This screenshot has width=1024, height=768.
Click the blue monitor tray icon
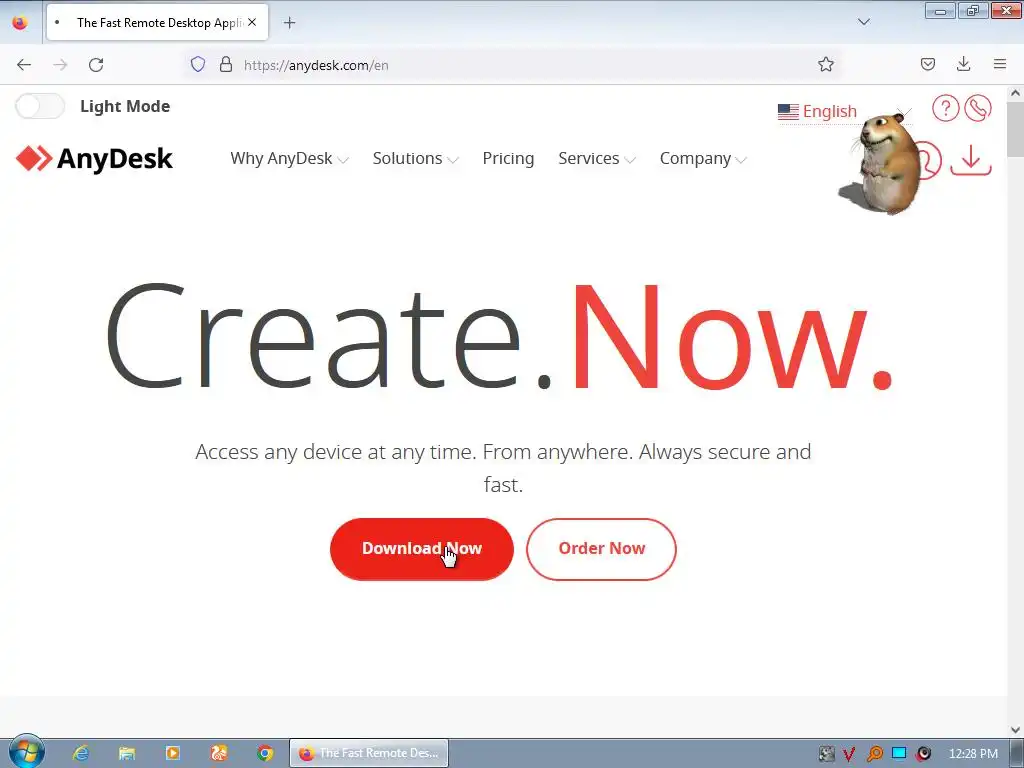(899, 753)
